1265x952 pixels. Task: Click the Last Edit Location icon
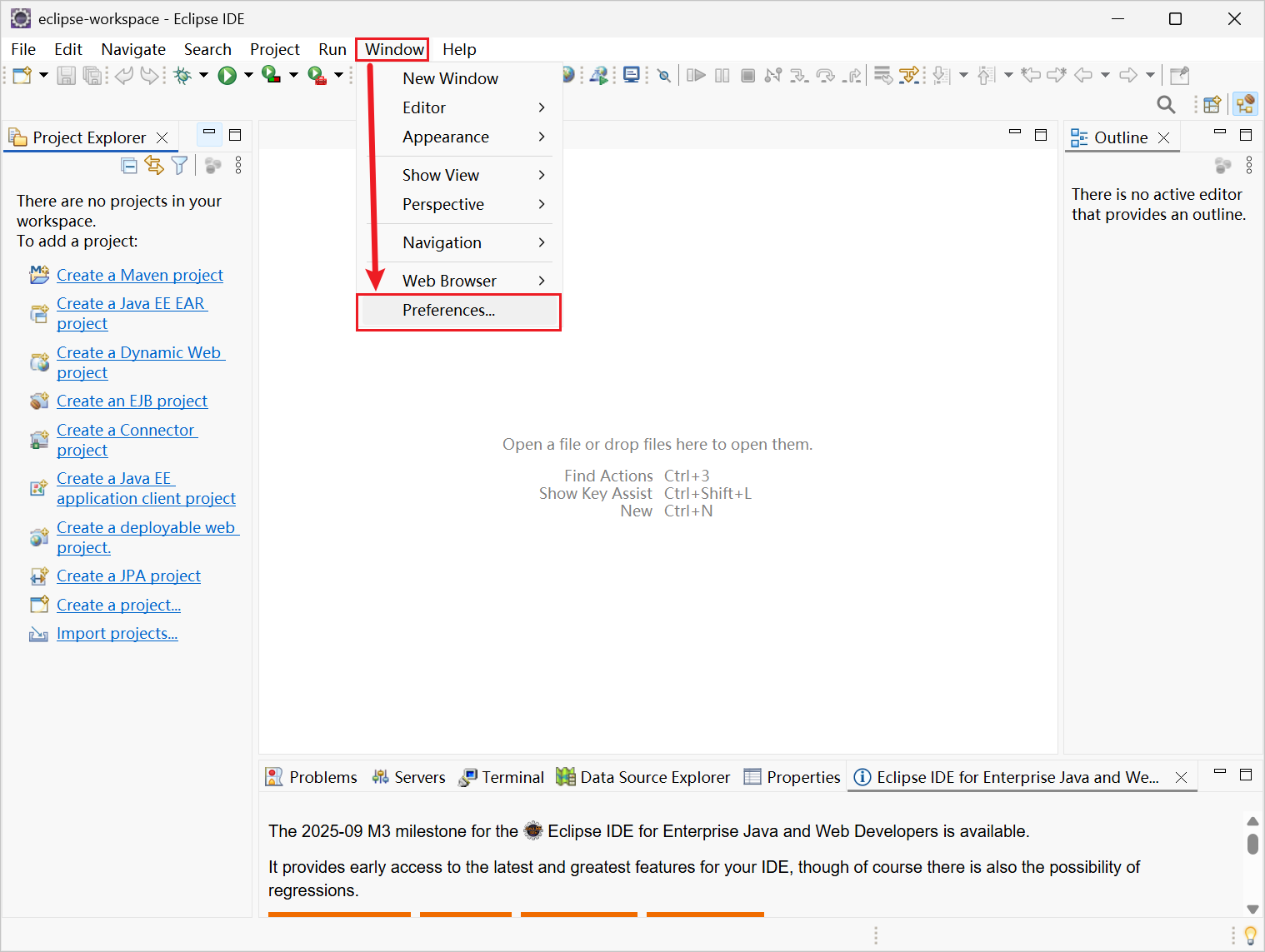[1031, 76]
